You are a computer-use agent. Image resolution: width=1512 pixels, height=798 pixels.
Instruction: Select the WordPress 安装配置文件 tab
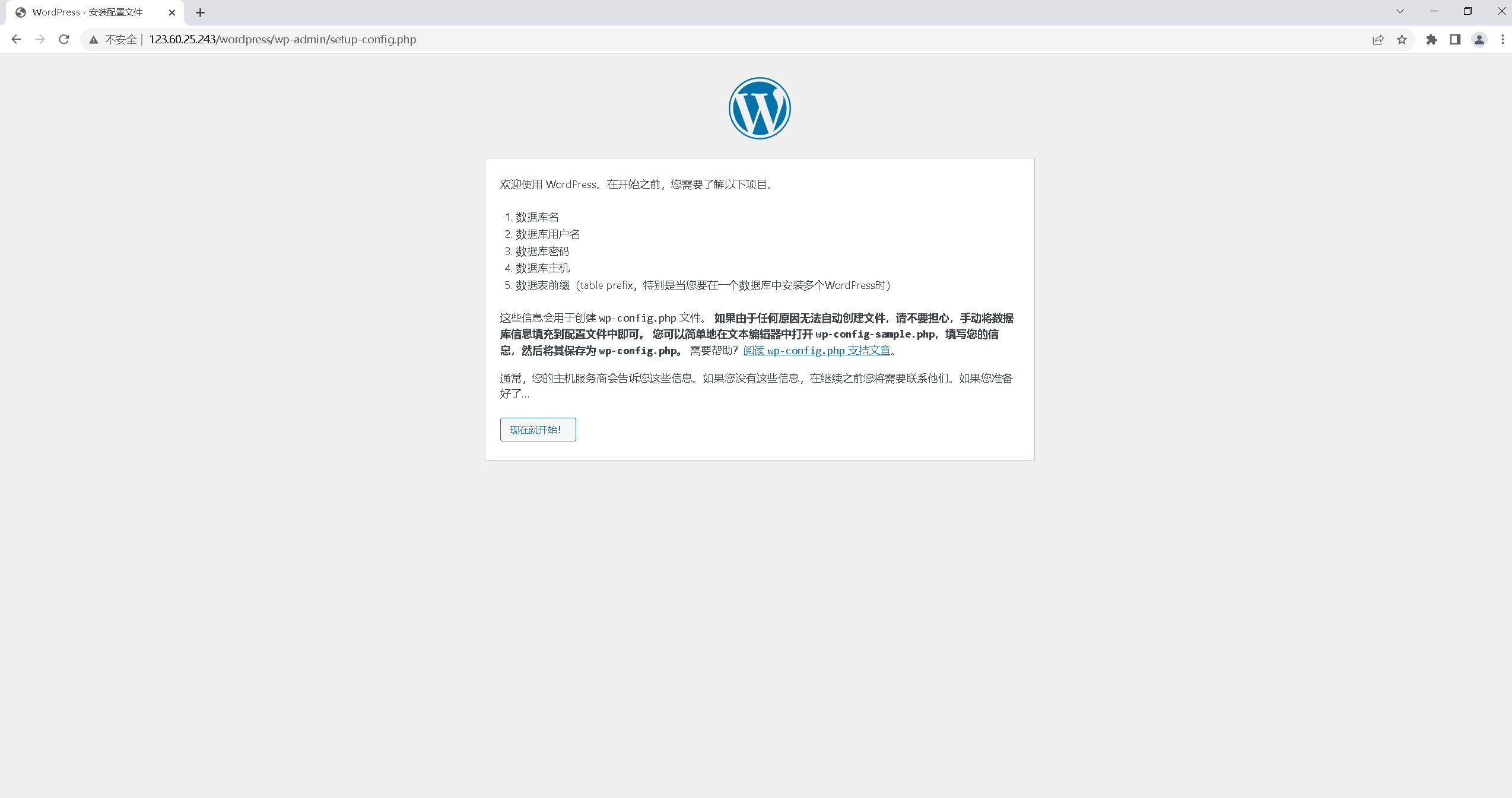pyautogui.click(x=87, y=12)
